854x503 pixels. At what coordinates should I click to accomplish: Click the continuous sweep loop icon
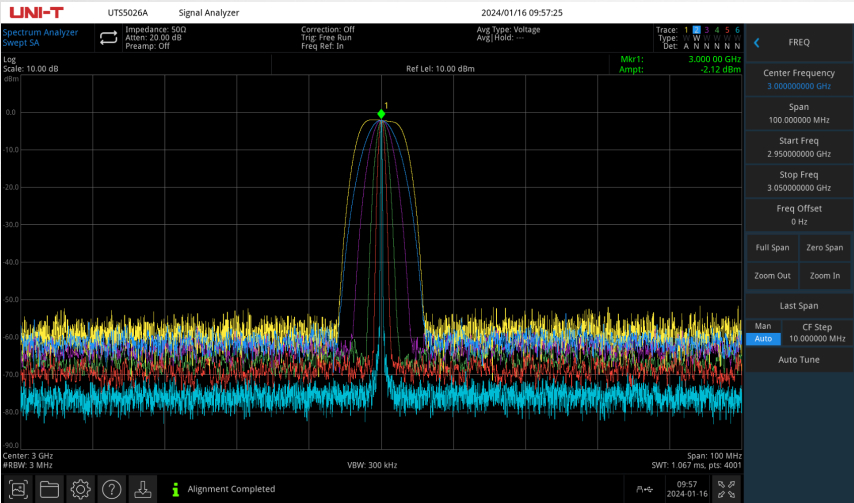108,38
